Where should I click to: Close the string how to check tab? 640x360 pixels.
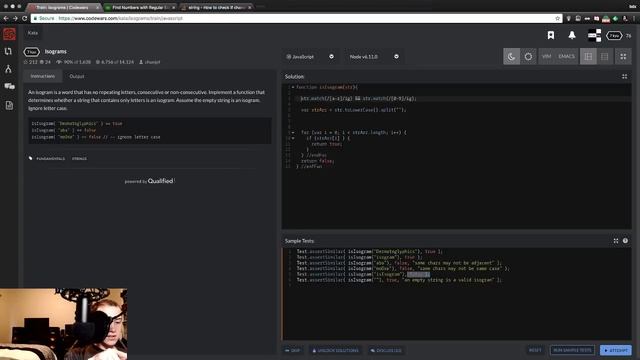249,7
